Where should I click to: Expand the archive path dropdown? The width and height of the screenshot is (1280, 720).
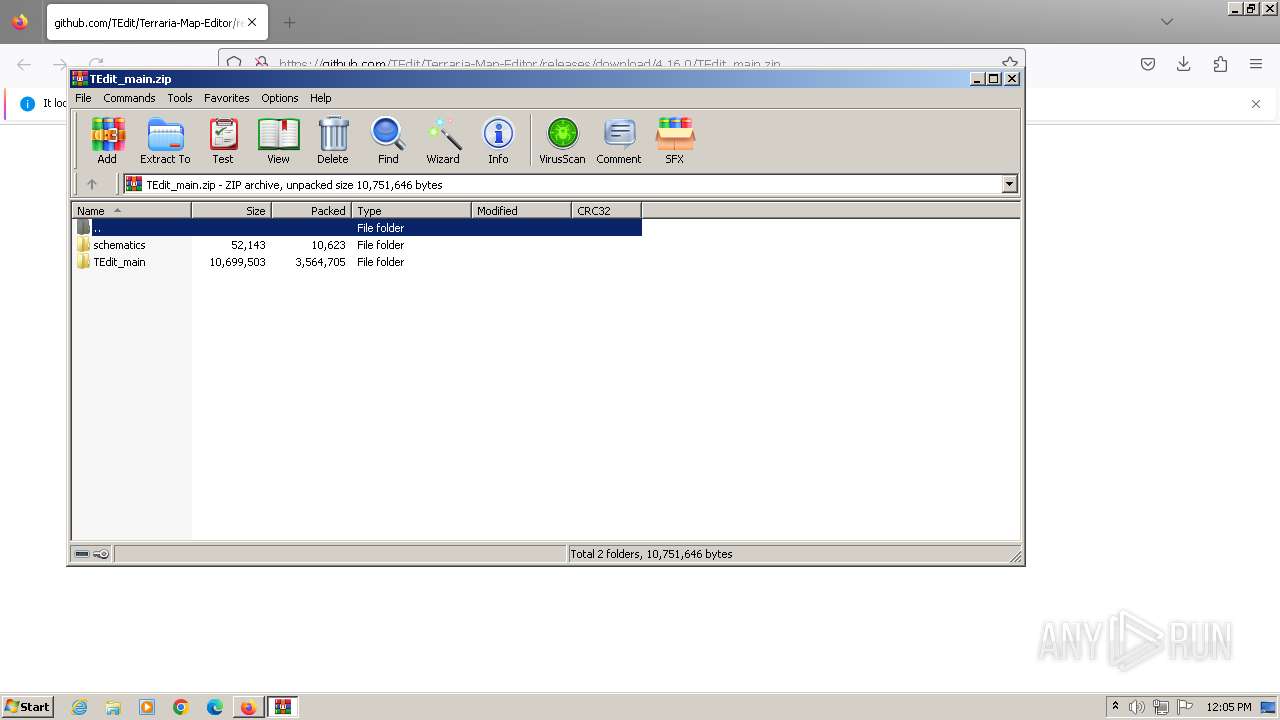pyautogui.click(x=1009, y=184)
